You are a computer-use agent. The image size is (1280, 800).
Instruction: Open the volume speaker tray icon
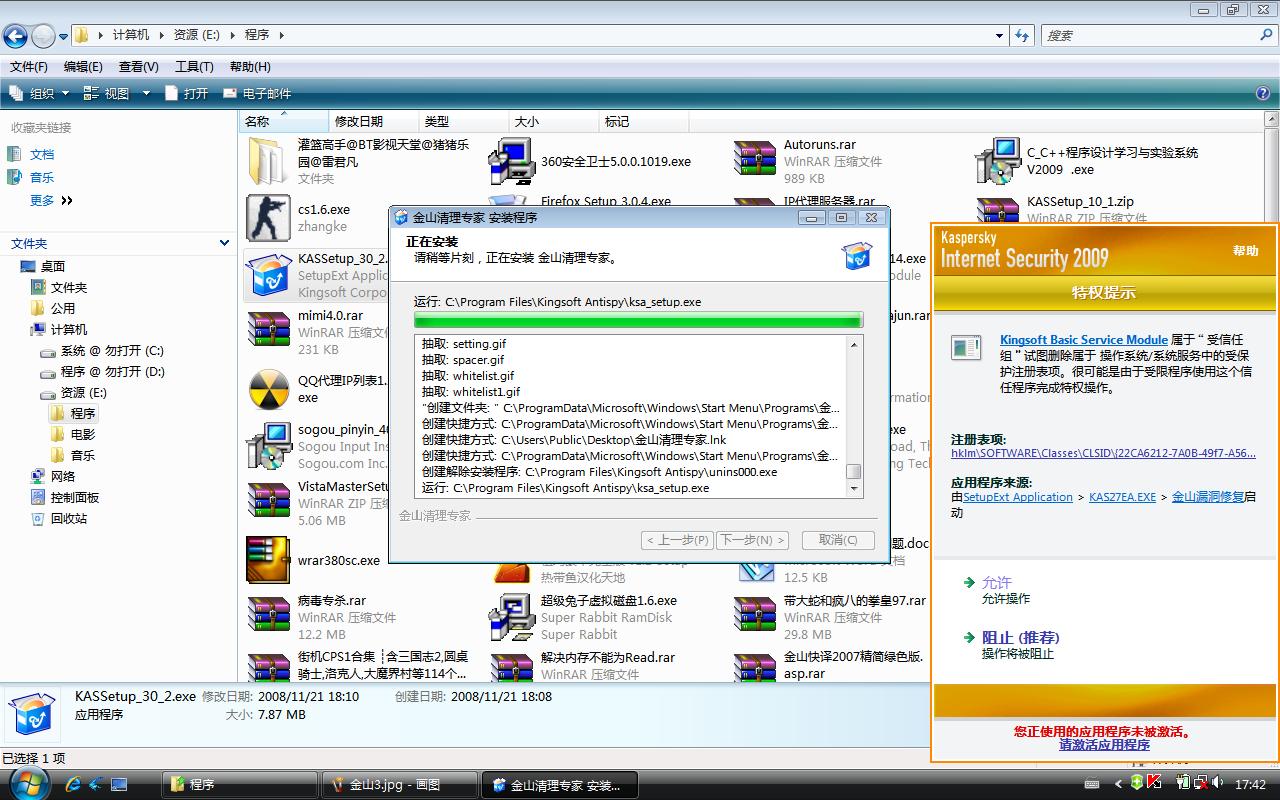(x=1217, y=783)
